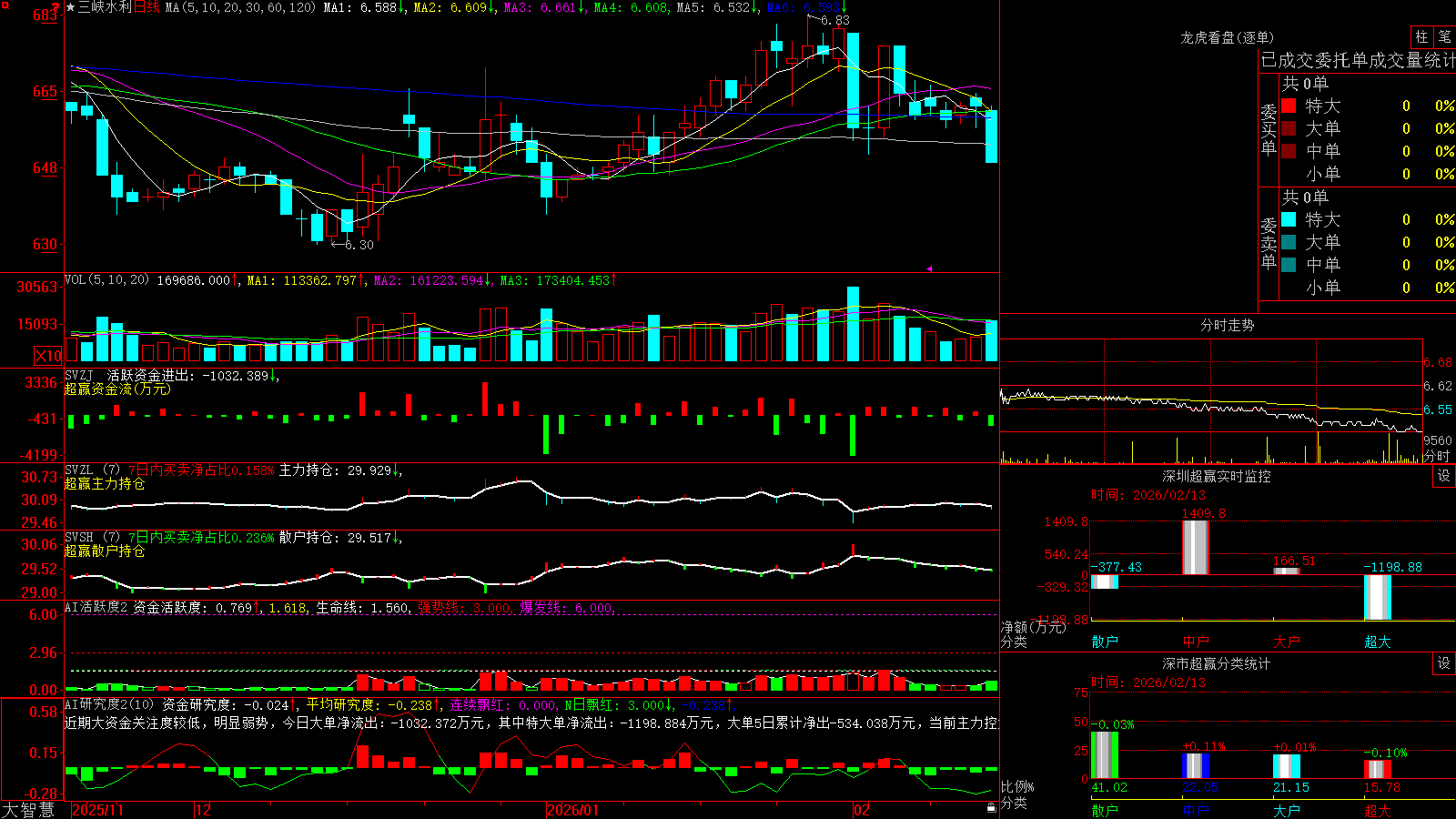Click the 分时走势 panel title
1456x819 pixels.
click(x=1227, y=325)
